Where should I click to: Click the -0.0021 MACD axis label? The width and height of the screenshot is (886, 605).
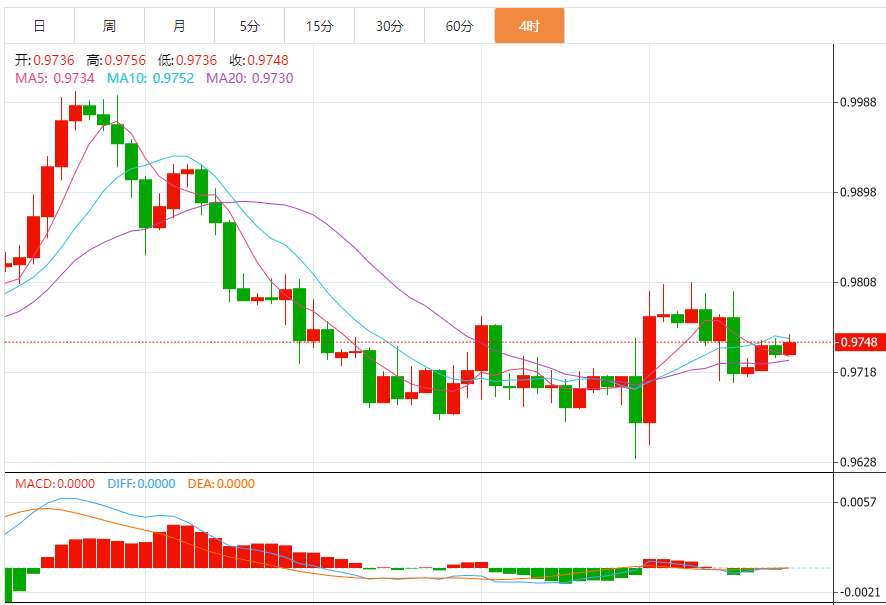pos(859,592)
